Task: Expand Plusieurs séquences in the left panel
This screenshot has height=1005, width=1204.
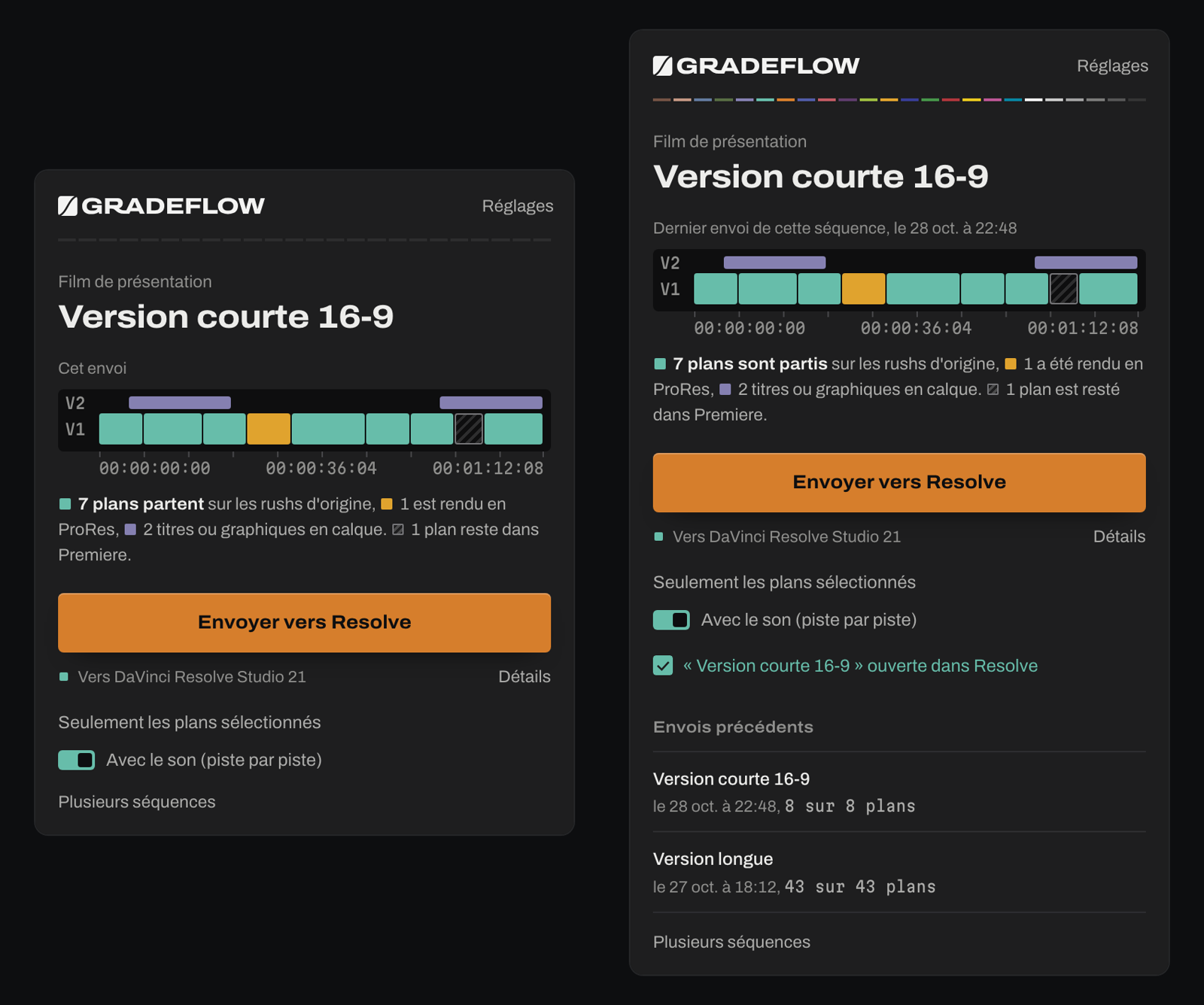Action: pyautogui.click(x=137, y=803)
